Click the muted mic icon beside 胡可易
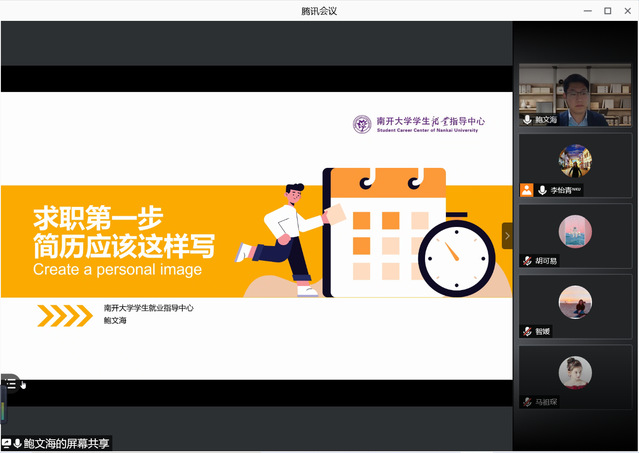639x453 pixels. (527, 260)
